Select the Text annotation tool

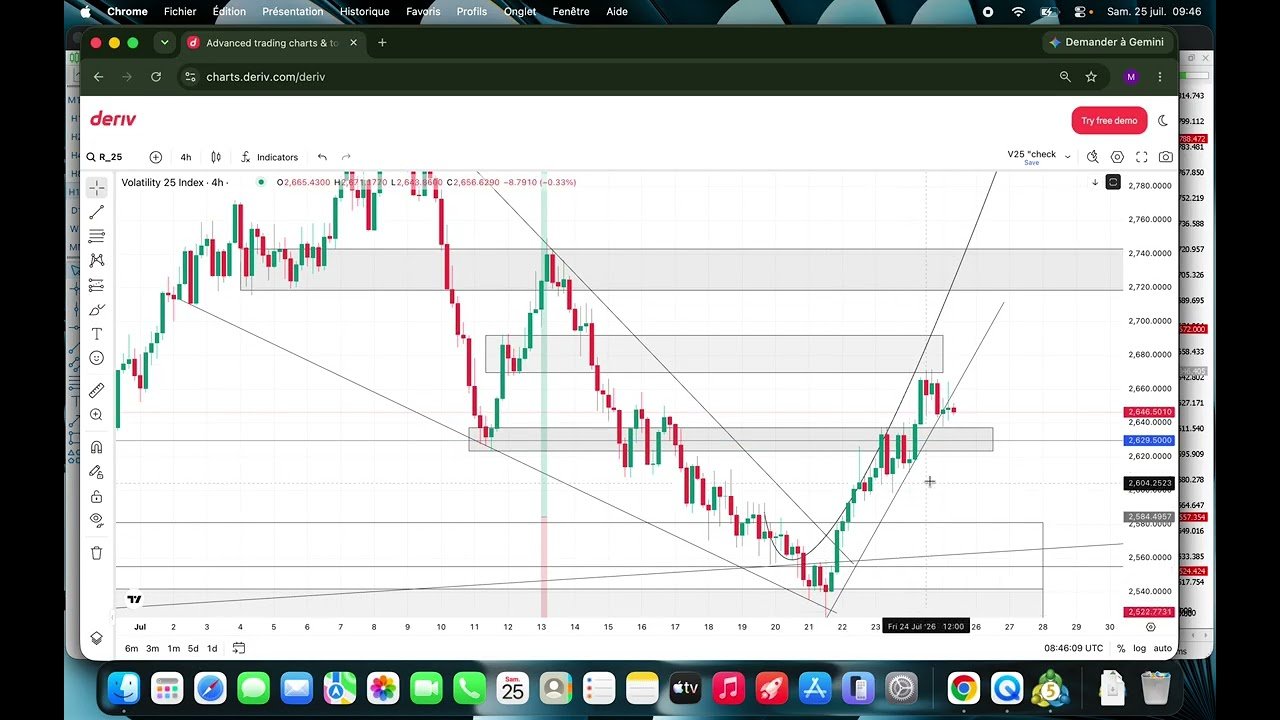click(x=97, y=334)
